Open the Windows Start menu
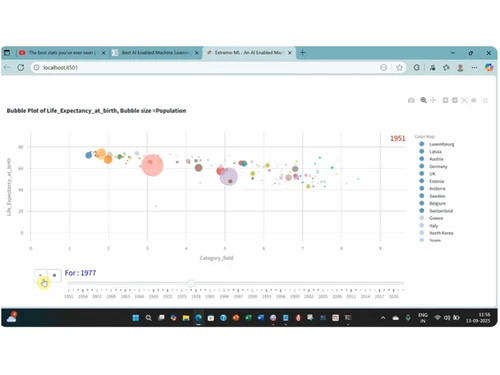The height and width of the screenshot is (375, 500). tap(136, 318)
